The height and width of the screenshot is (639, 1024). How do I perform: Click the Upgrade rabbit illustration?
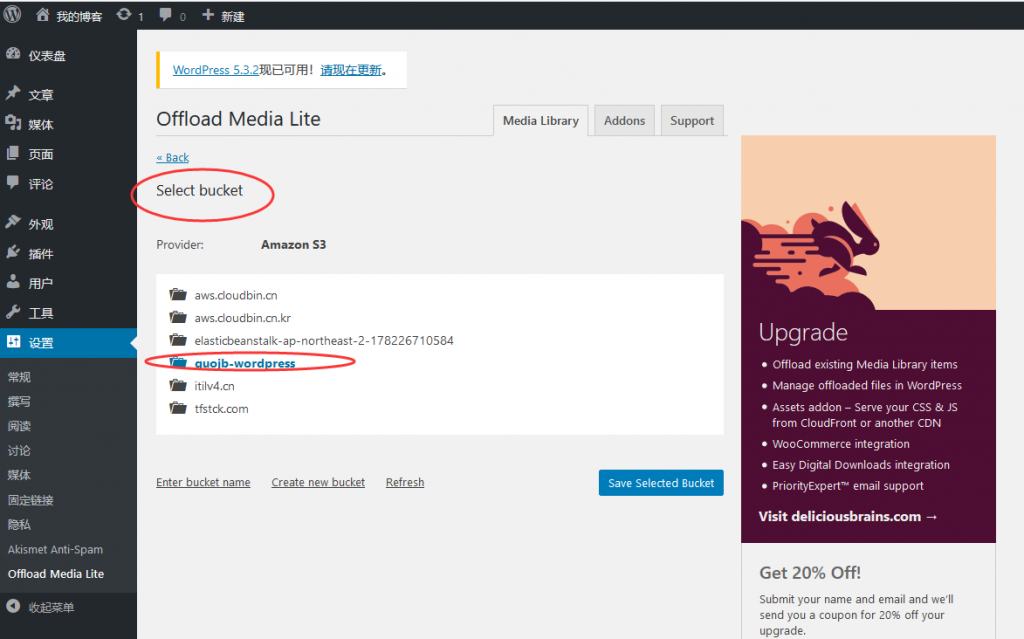(868, 222)
